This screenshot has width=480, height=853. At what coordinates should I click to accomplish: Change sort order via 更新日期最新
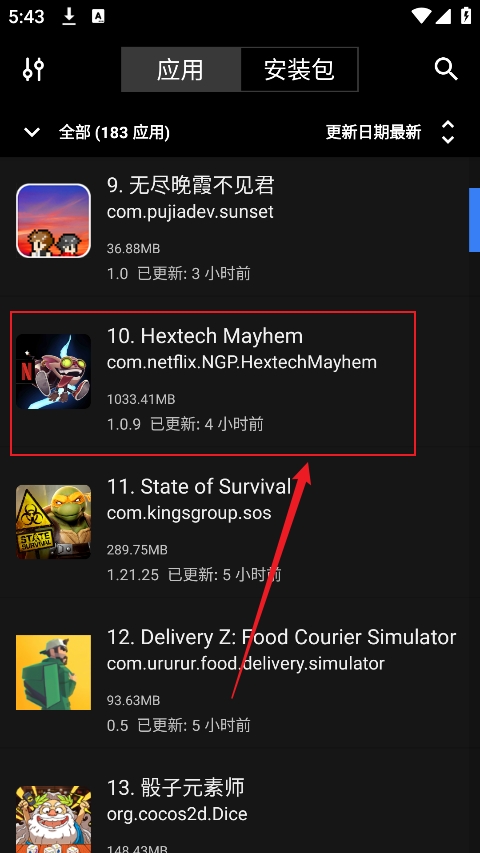pos(373,132)
